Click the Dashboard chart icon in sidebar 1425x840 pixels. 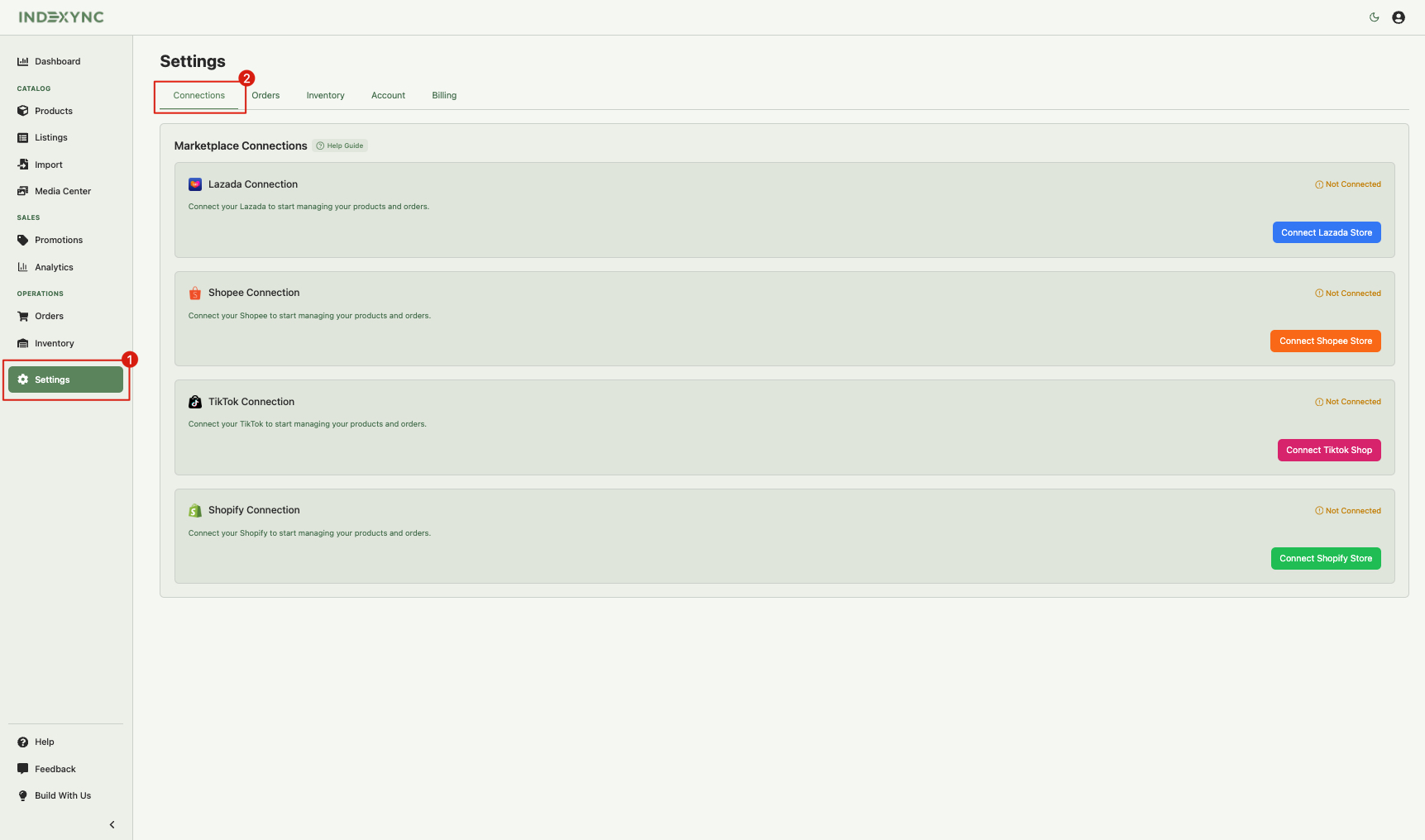[x=23, y=61]
